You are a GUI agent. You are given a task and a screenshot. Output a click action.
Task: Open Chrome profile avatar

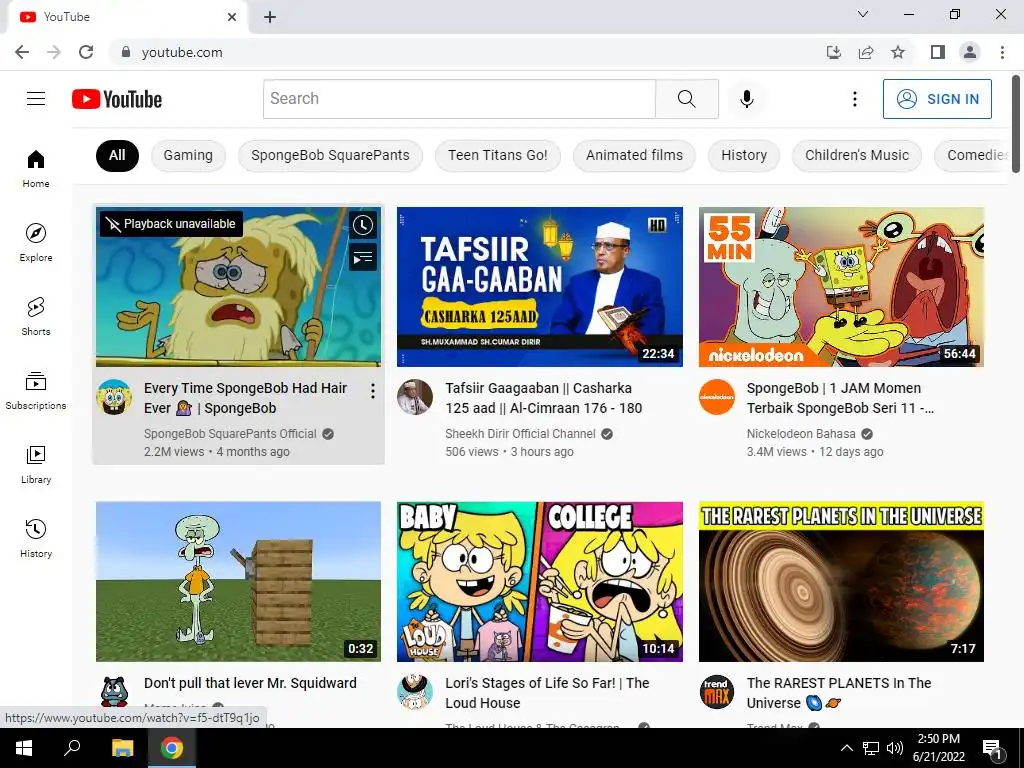pos(970,52)
